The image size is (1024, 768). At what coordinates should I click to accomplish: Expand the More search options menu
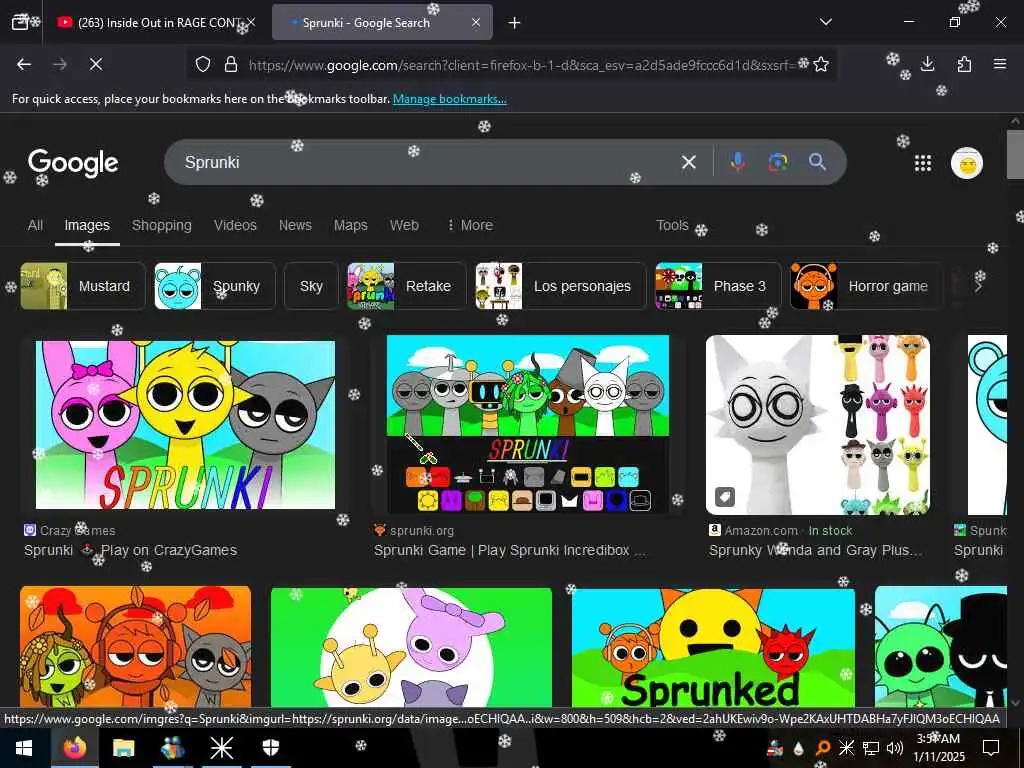pos(470,225)
